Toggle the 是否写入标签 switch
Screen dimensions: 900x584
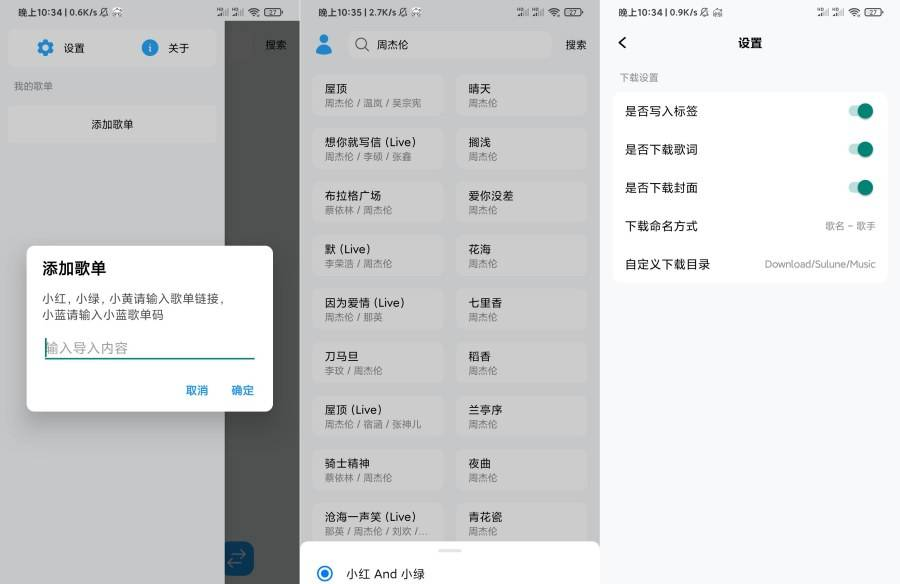861,111
